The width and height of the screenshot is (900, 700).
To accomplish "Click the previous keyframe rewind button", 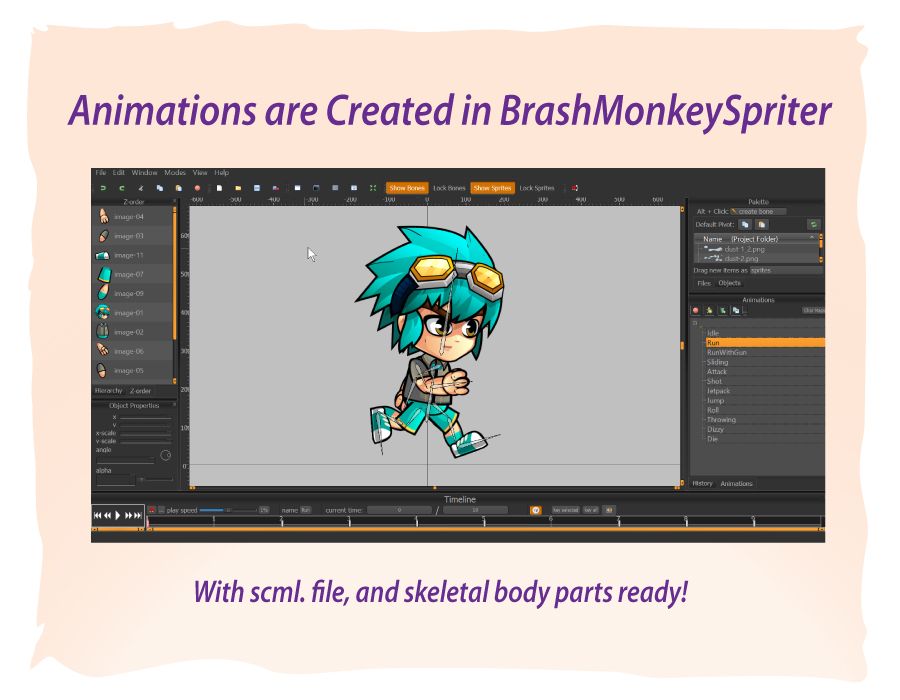I will (x=107, y=515).
